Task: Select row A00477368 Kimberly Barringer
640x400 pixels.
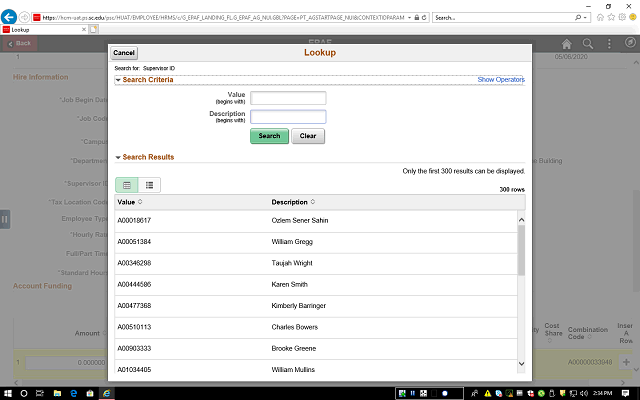Action: 316,306
